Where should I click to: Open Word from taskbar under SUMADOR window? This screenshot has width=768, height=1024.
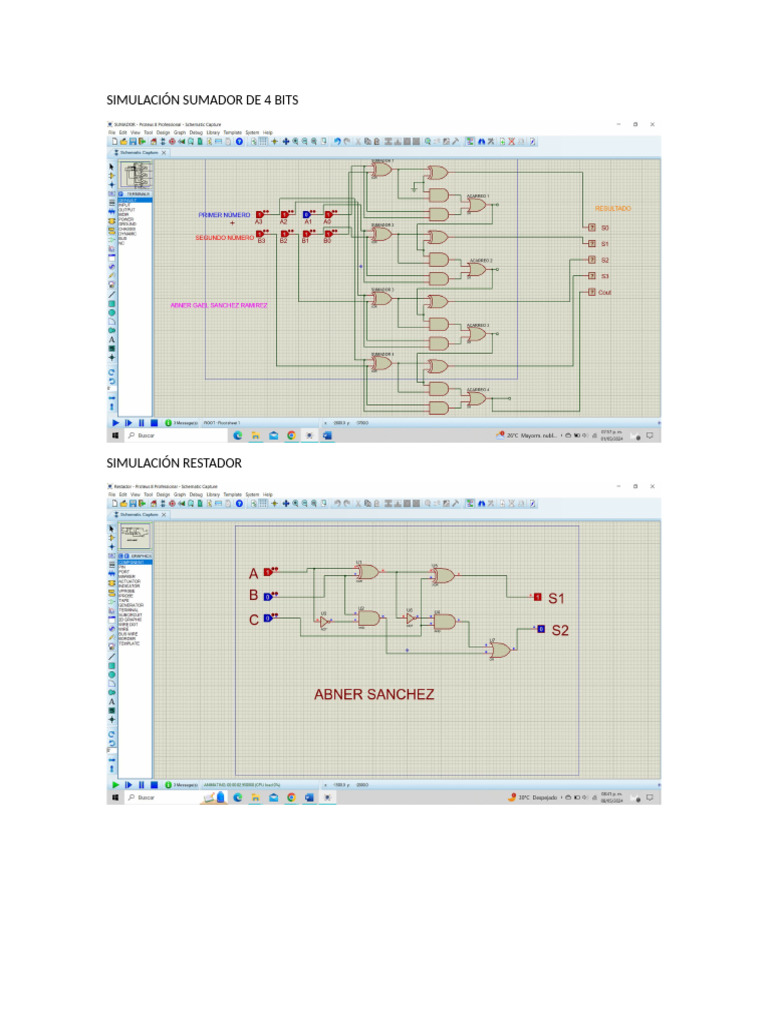(327, 436)
